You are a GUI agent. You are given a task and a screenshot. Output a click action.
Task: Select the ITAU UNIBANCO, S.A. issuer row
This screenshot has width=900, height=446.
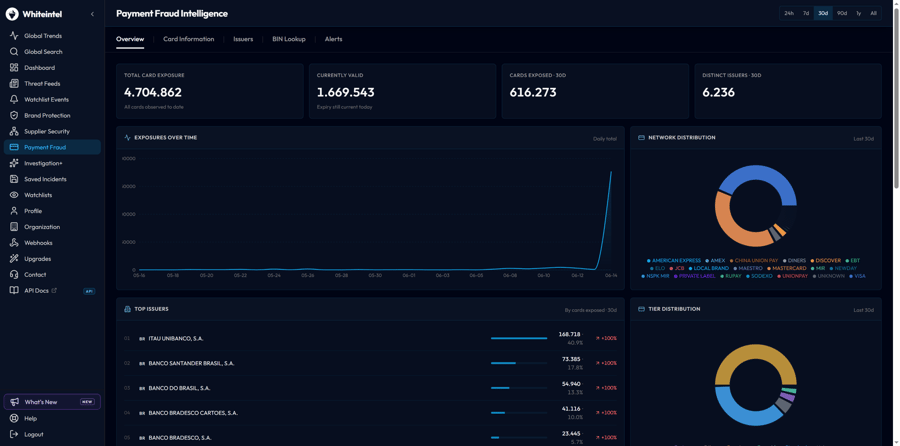tap(370, 338)
